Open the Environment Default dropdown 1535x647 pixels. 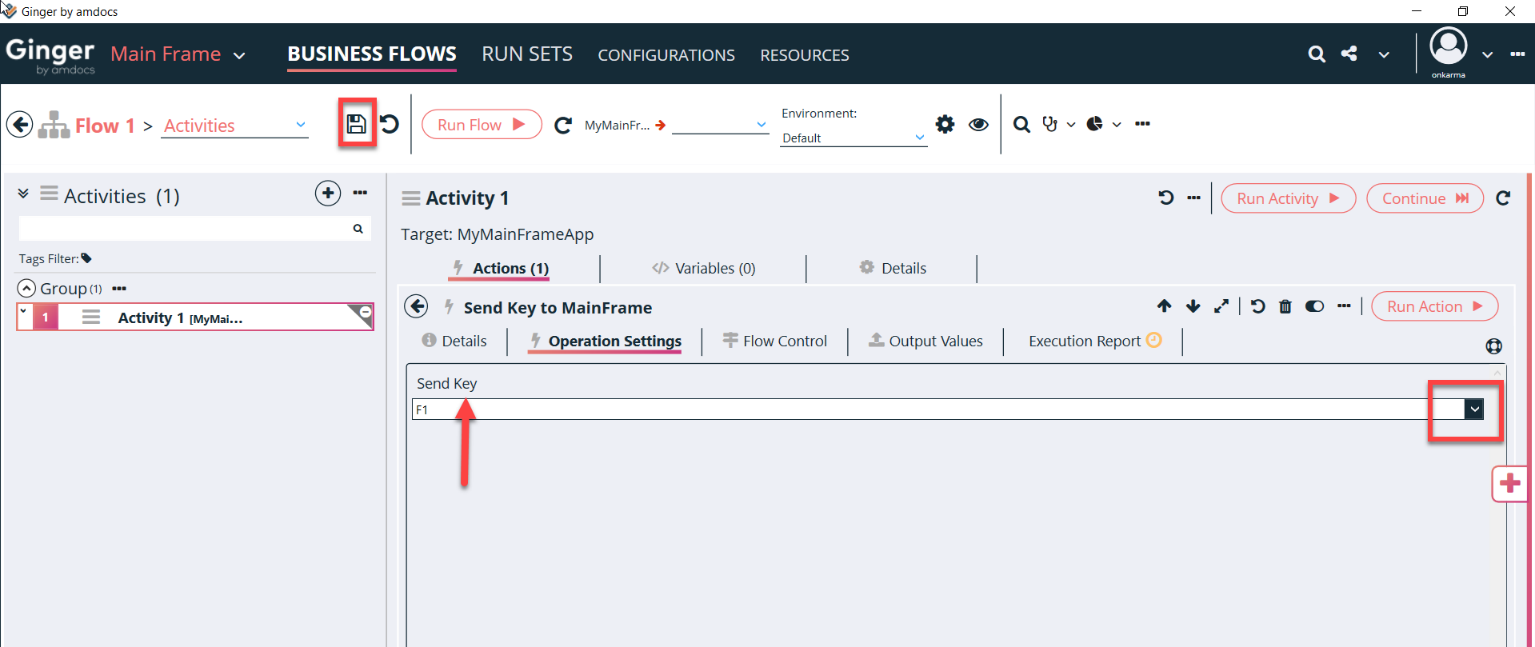tap(853, 138)
